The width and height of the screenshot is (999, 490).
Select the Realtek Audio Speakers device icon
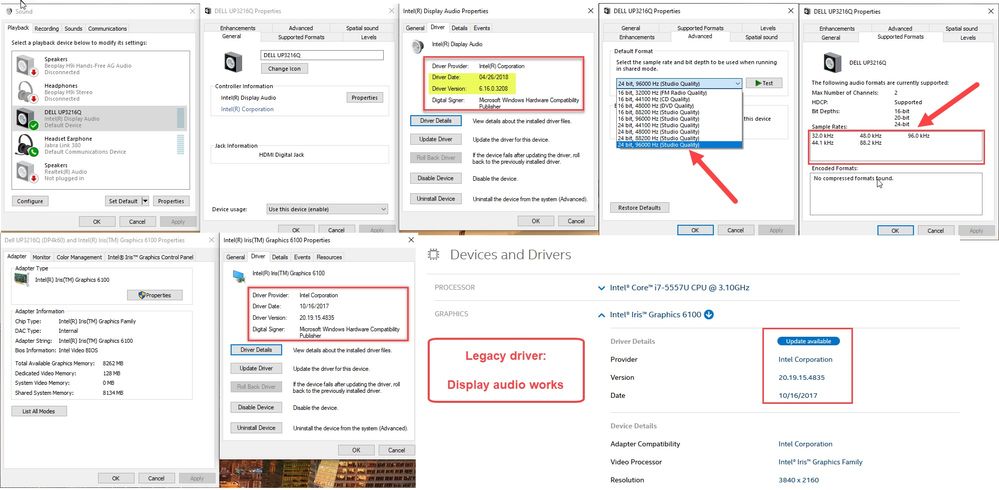click(x=27, y=171)
